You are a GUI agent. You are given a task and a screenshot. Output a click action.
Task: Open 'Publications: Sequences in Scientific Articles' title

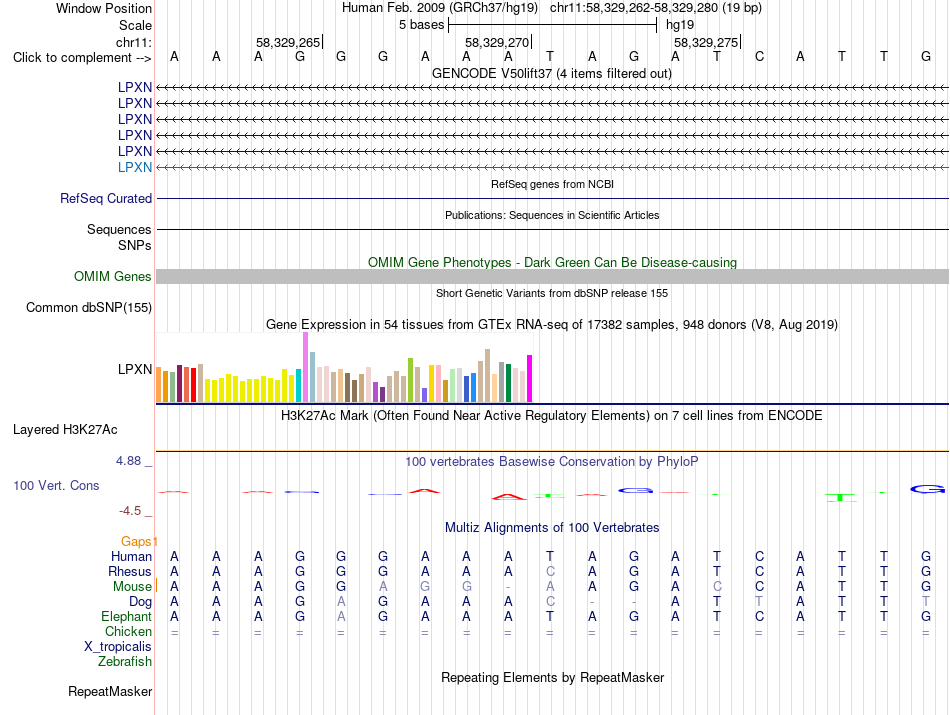(552, 215)
